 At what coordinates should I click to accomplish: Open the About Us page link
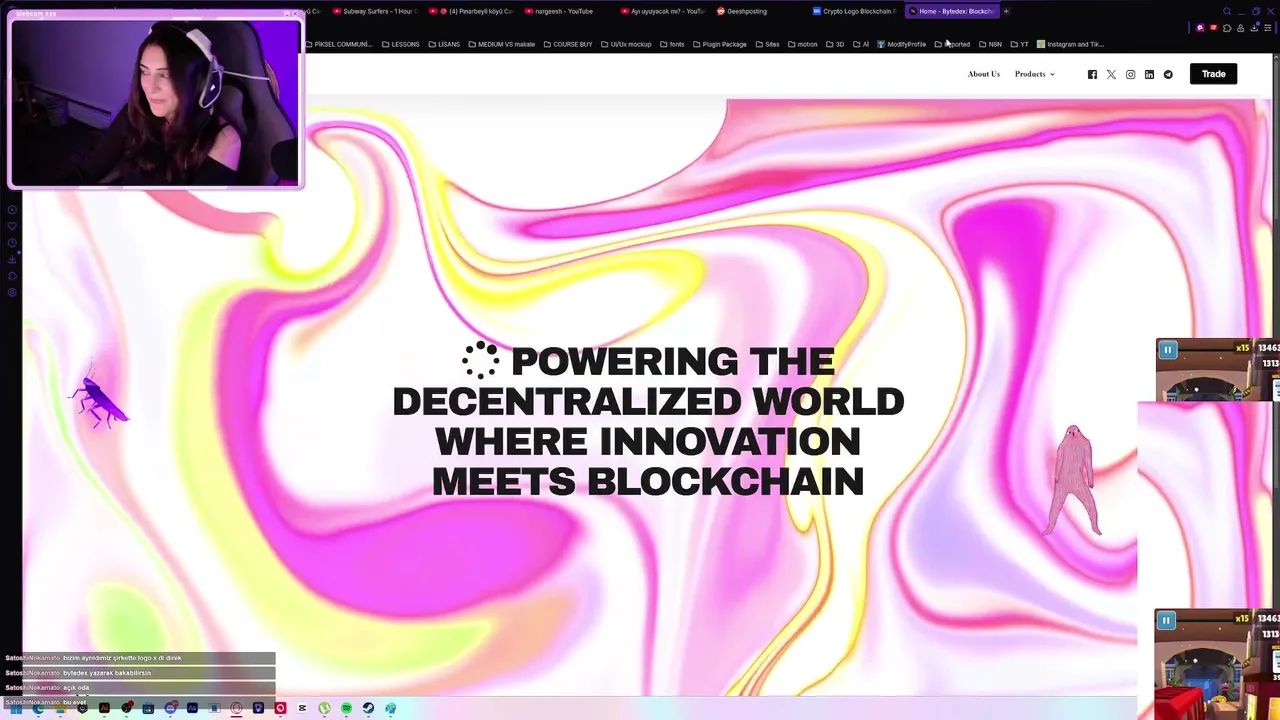click(x=983, y=74)
